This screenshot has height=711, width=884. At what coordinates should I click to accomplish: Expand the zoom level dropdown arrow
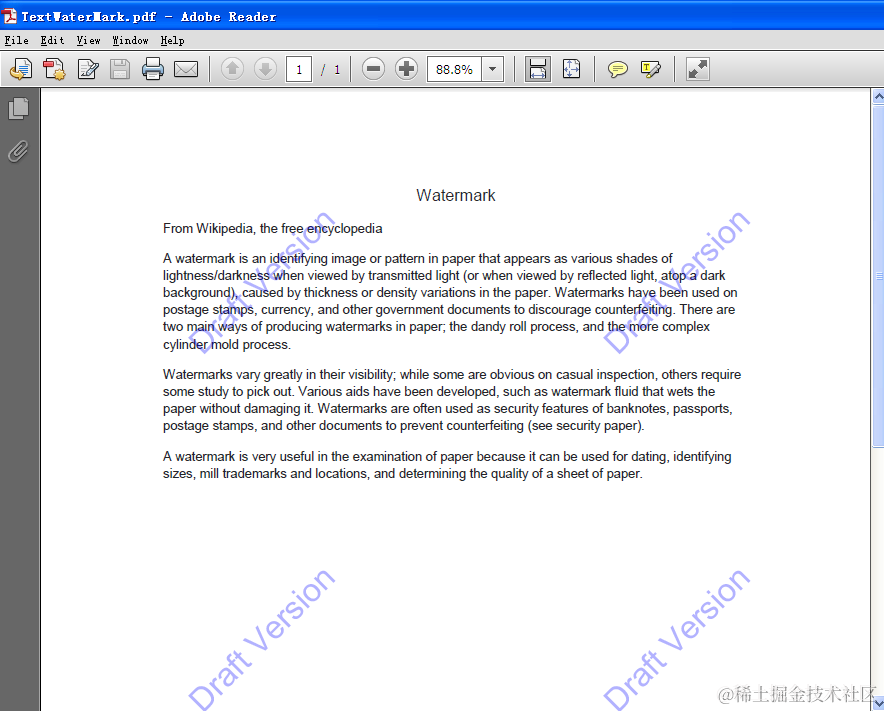point(493,69)
